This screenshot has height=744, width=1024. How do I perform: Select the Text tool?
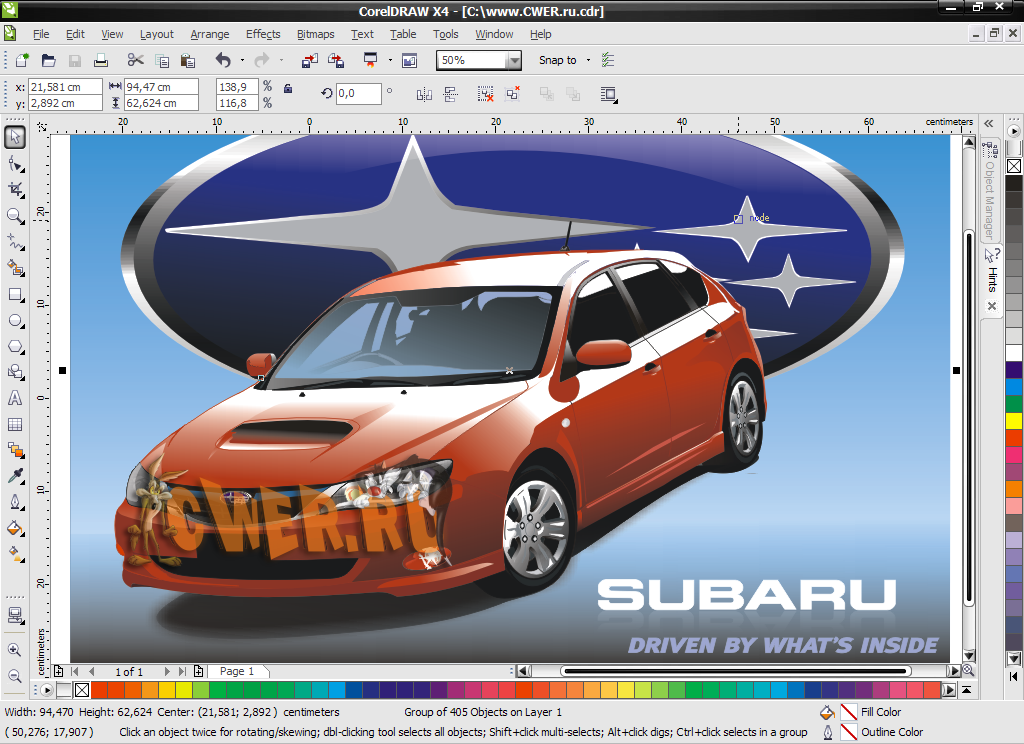tap(15, 398)
